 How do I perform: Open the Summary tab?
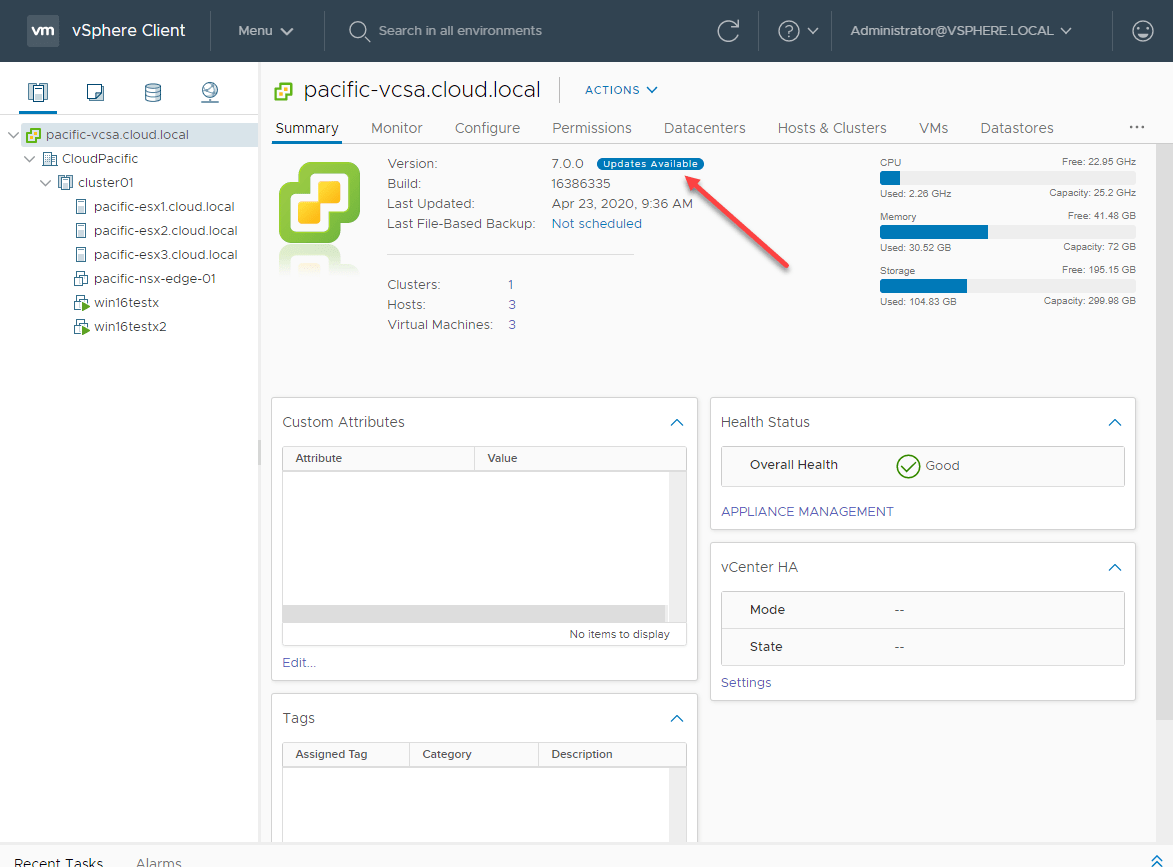[x=307, y=128]
